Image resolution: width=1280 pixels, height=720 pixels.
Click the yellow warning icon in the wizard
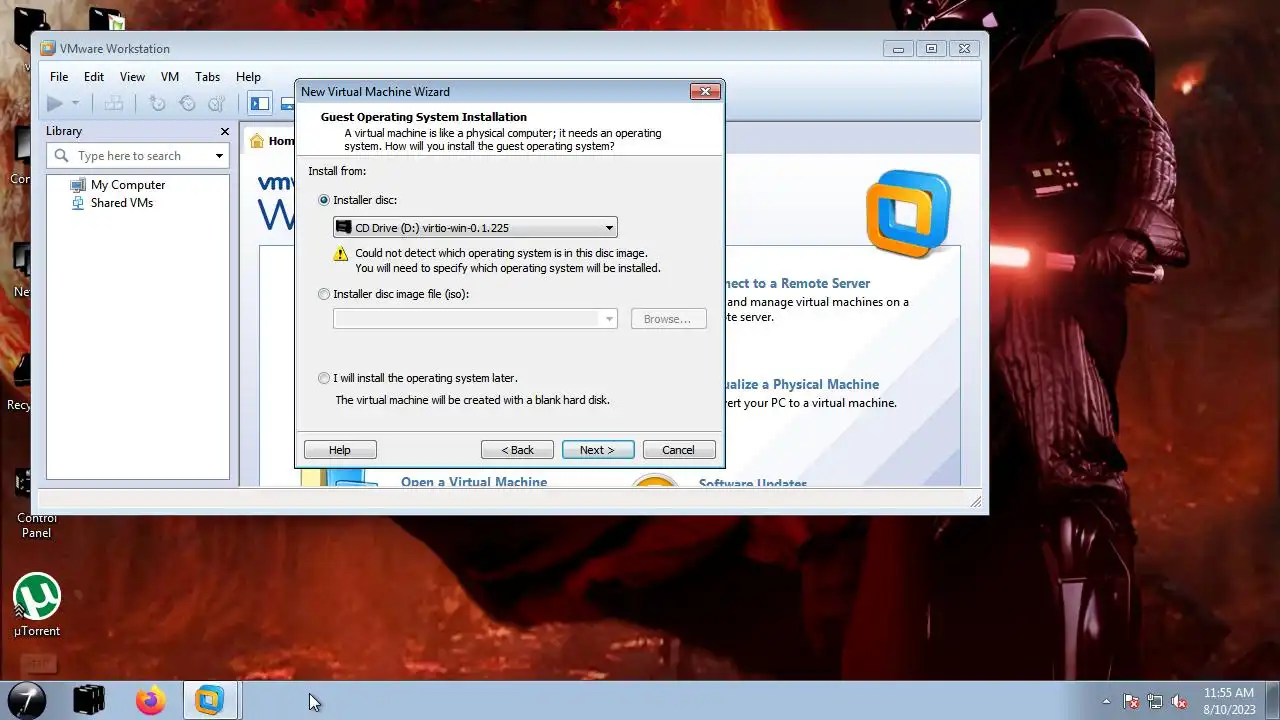point(341,254)
